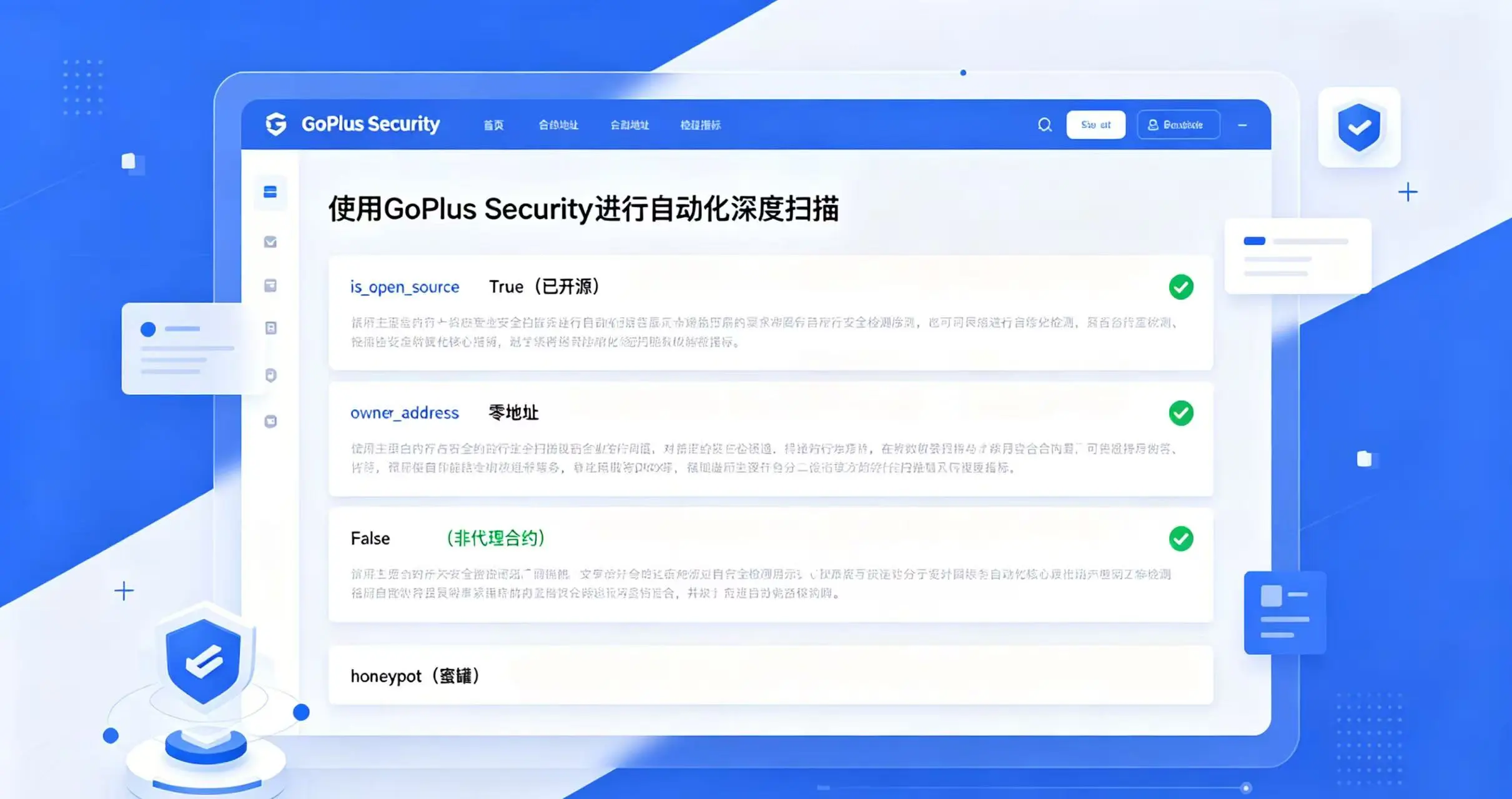Open the 首页 nav item
Image resolution: width=1512 pixels, height=799 pixels.
[x=493, y=125]
